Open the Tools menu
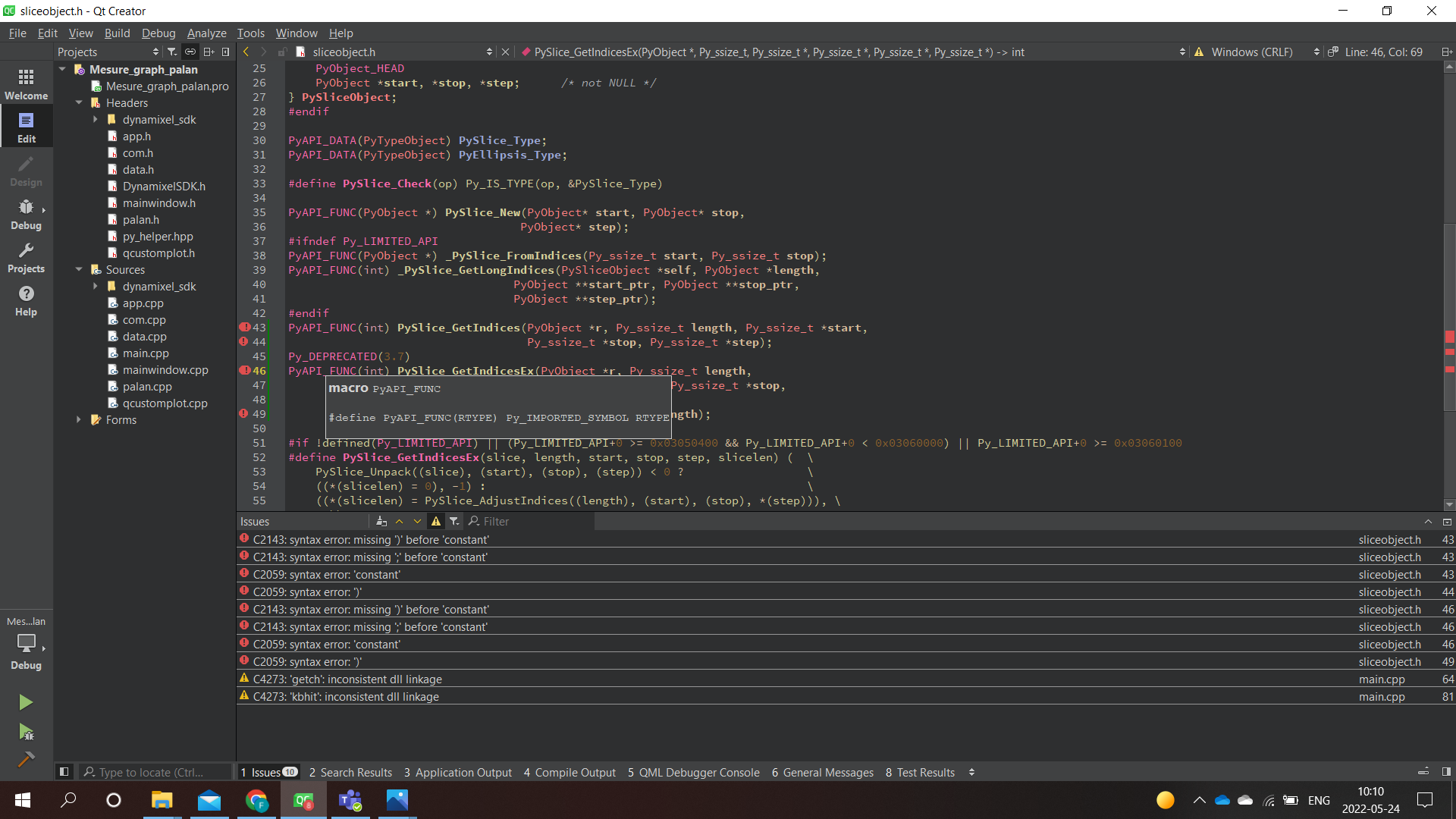 (251, 33)
